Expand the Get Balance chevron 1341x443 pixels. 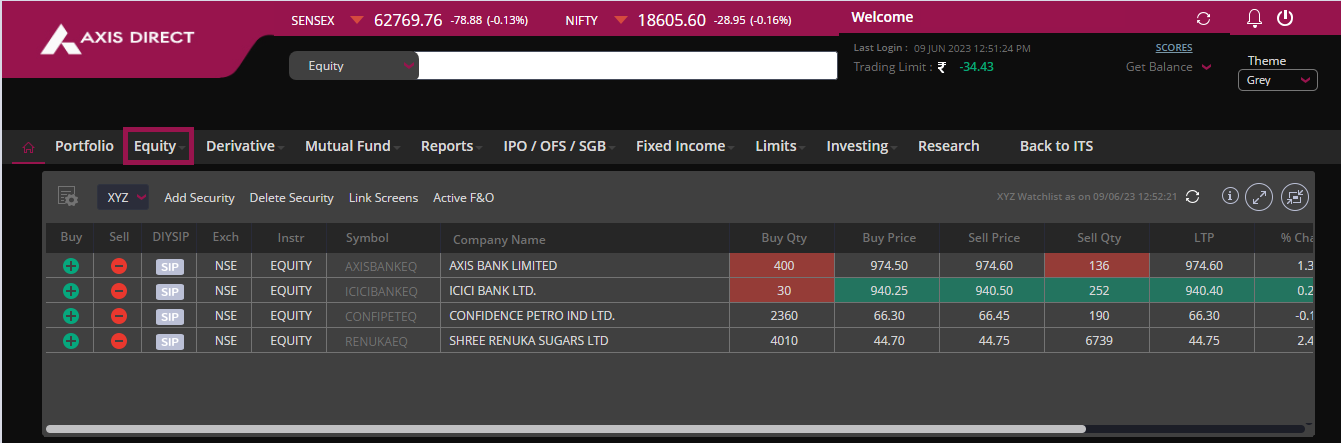tap(1206, 67)
